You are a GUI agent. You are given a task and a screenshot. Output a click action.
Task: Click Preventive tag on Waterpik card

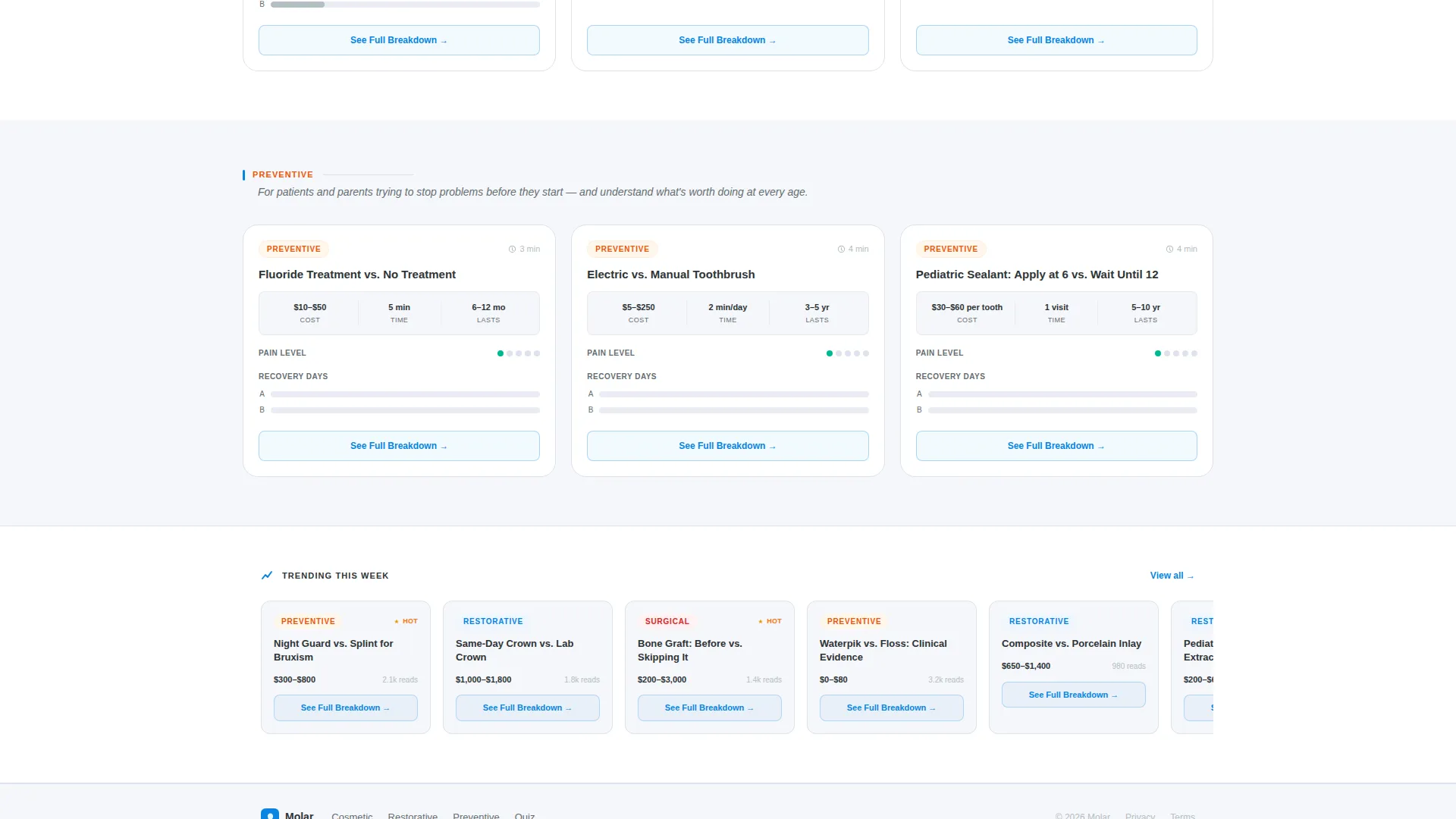(x=854, y=621)
